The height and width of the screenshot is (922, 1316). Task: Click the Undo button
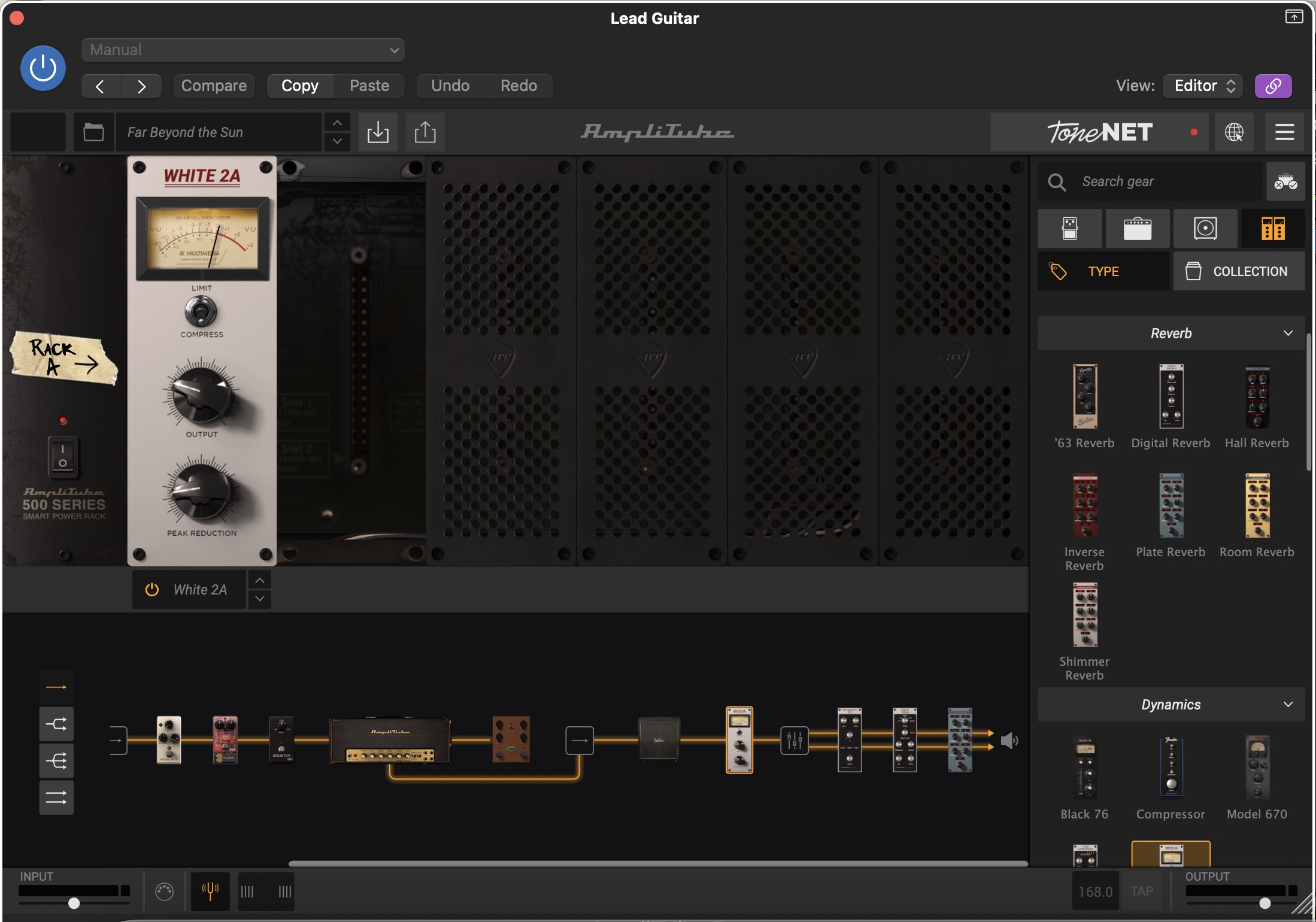pyautogui.click(x=450, y=86)
